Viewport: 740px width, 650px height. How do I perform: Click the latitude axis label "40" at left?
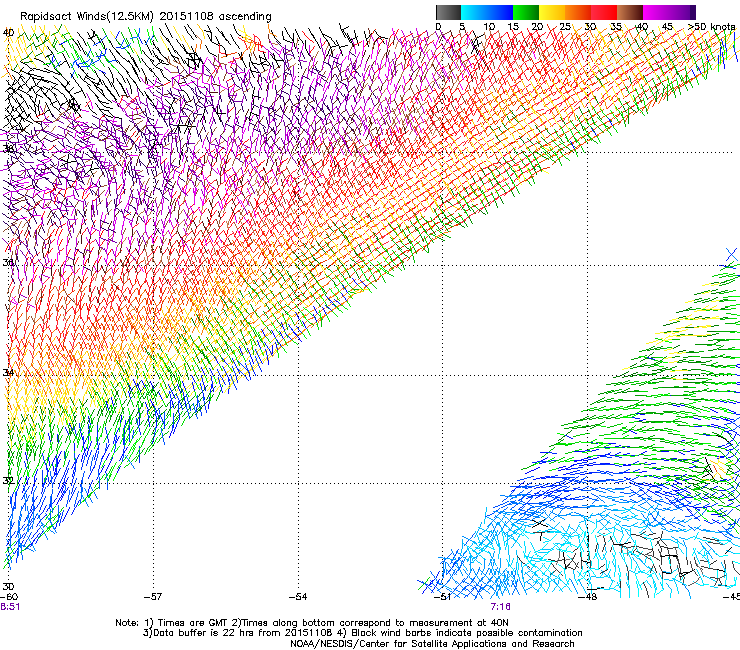[8, 33]
